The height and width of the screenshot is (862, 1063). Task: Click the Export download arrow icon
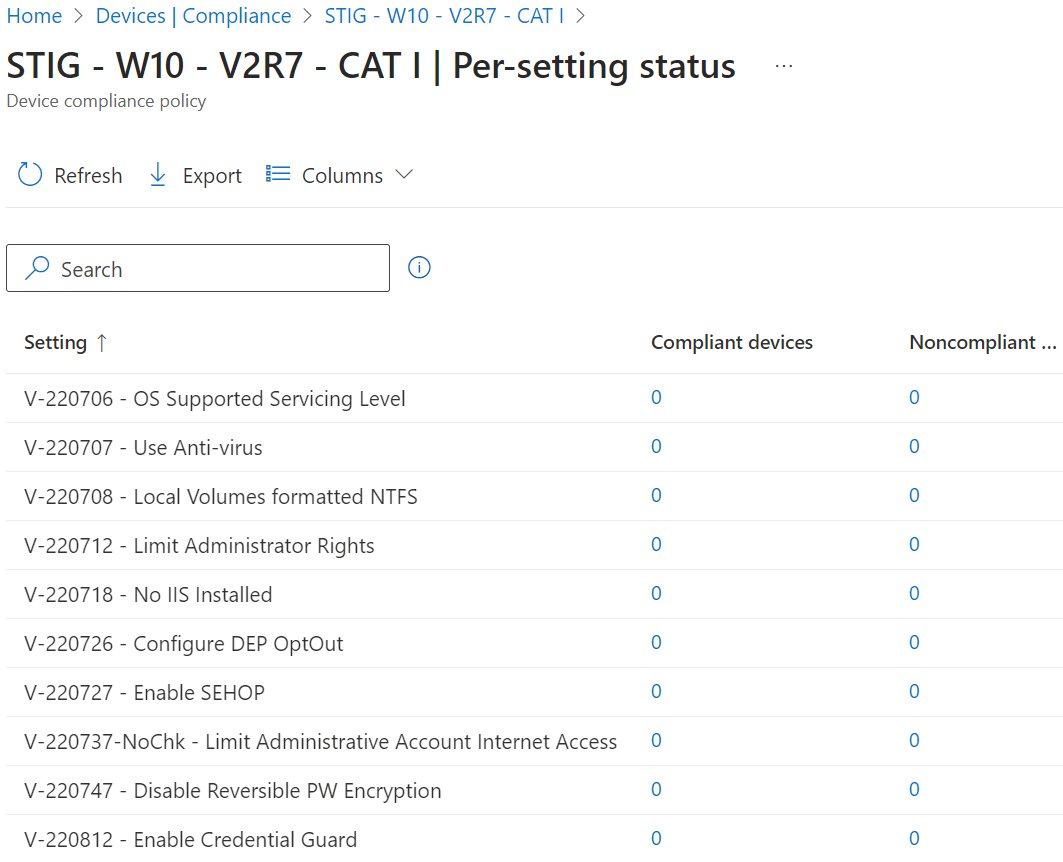[x=157, y=175]
